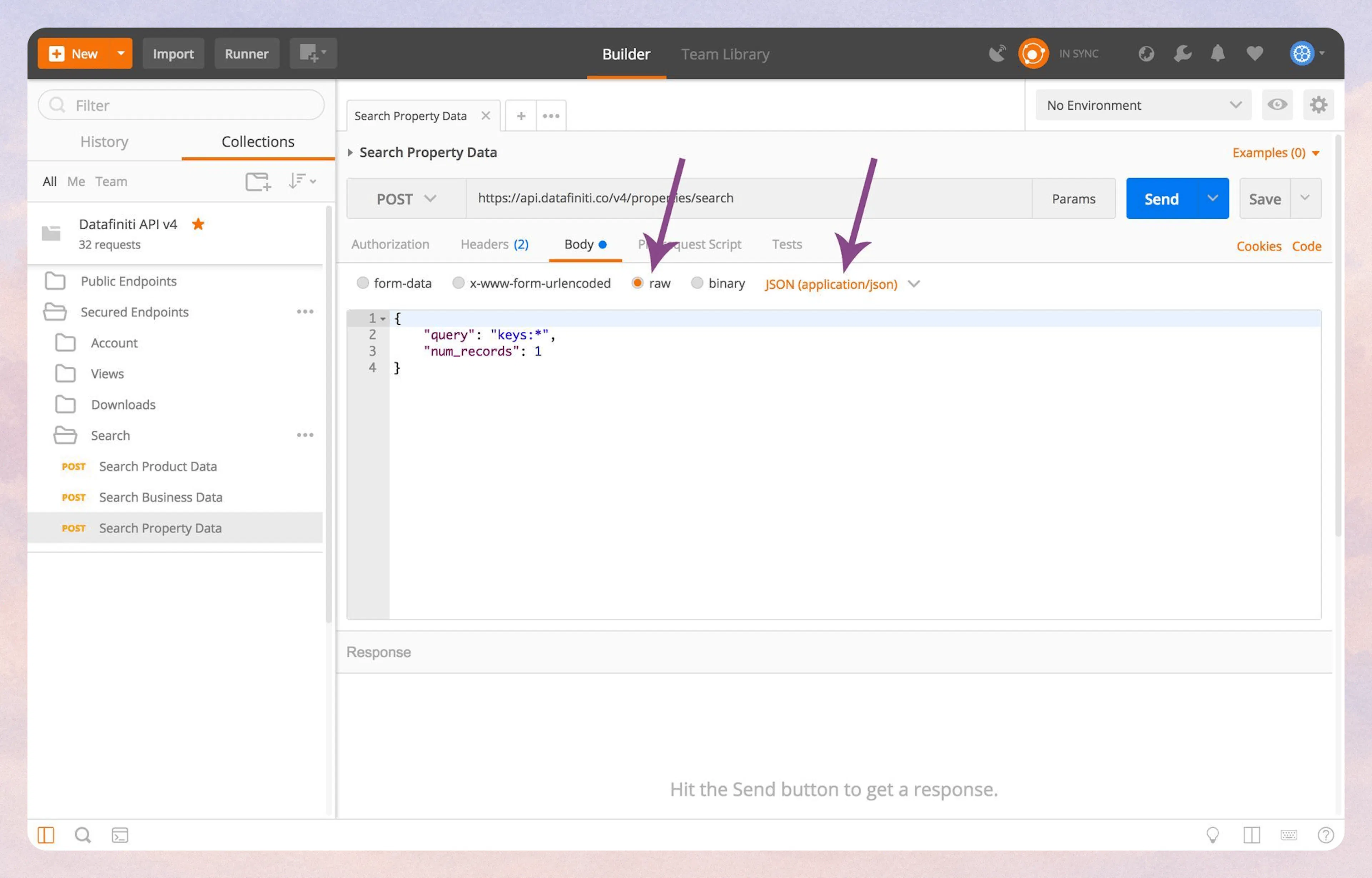
Task: Click the request capture satellite icon
Action: 997,53
